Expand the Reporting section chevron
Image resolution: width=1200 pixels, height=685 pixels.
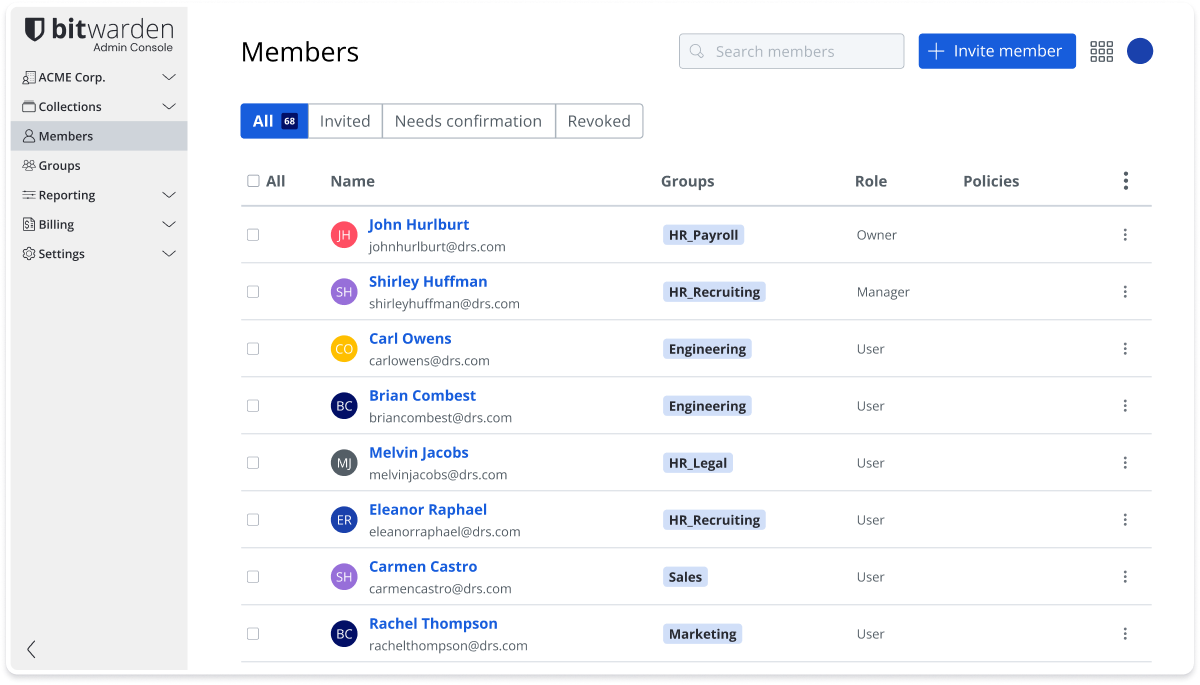coord(169,195)
